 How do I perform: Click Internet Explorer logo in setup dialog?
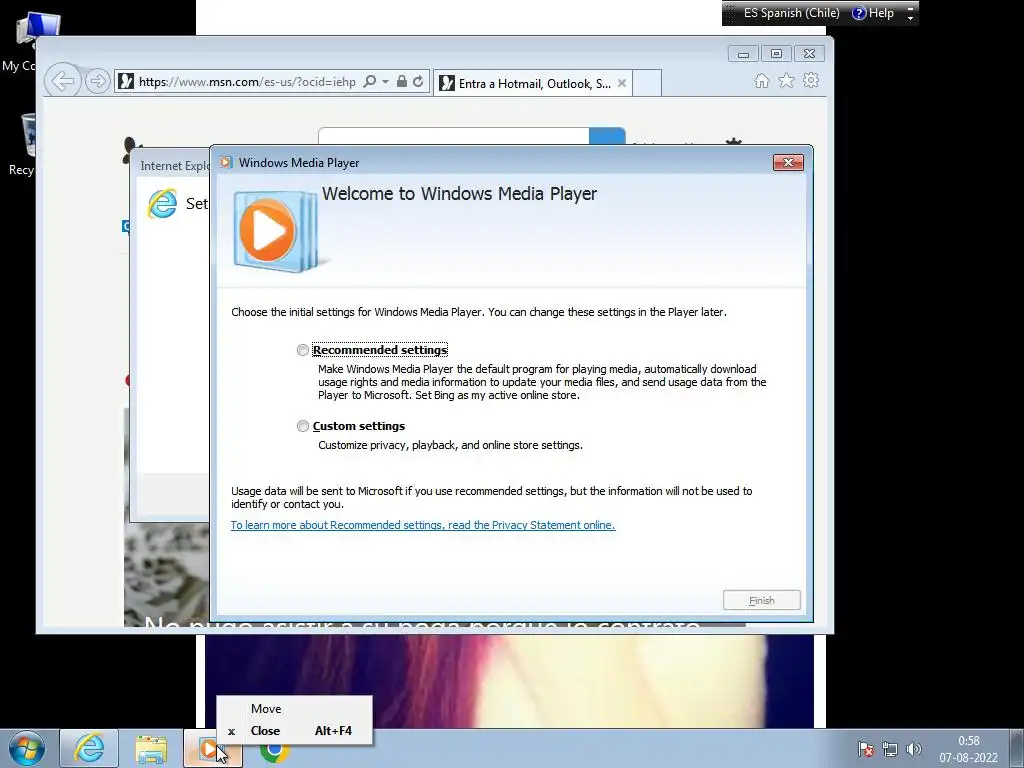(x=163, y=204)
